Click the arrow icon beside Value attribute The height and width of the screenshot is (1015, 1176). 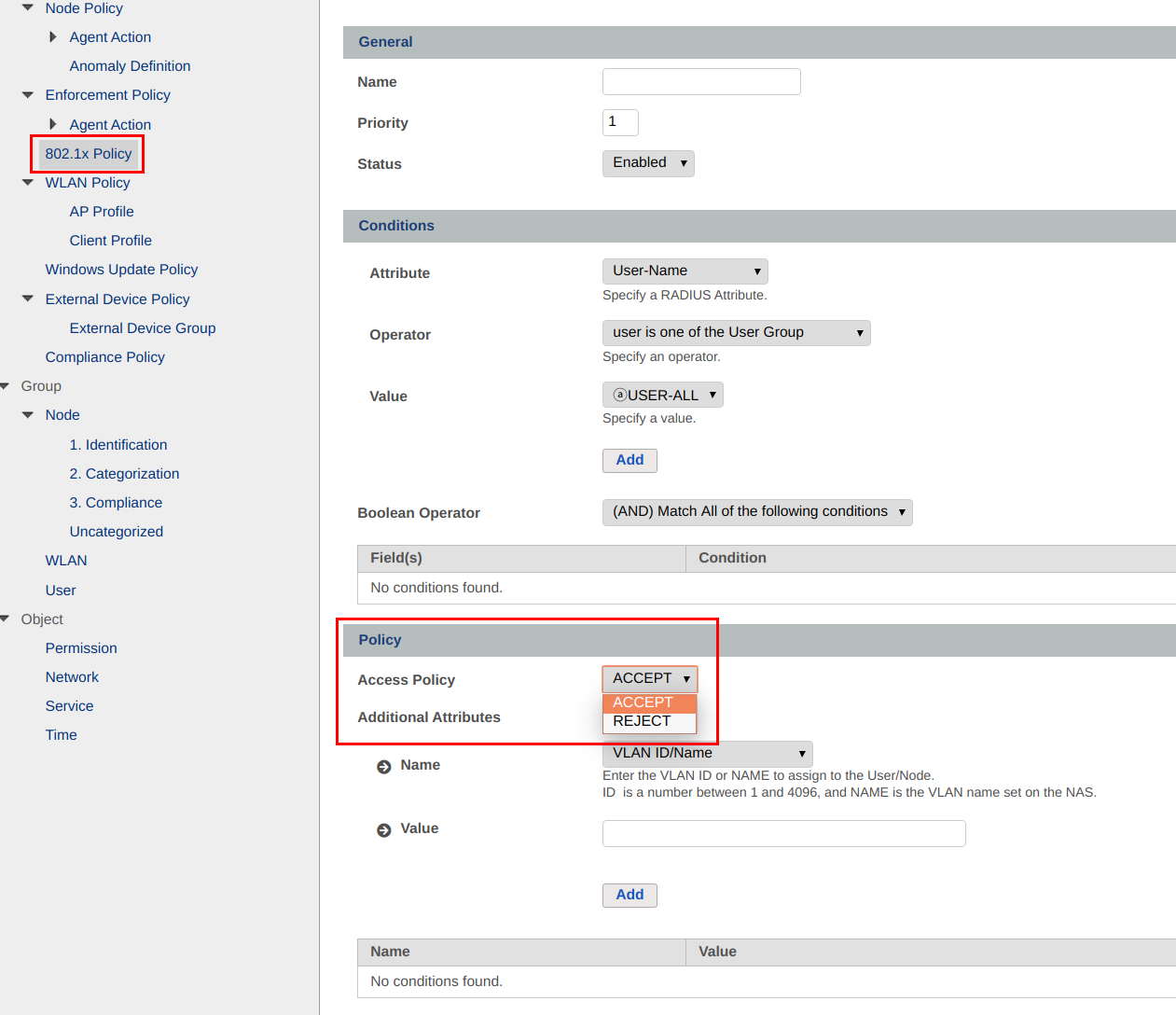coord(383,830)
